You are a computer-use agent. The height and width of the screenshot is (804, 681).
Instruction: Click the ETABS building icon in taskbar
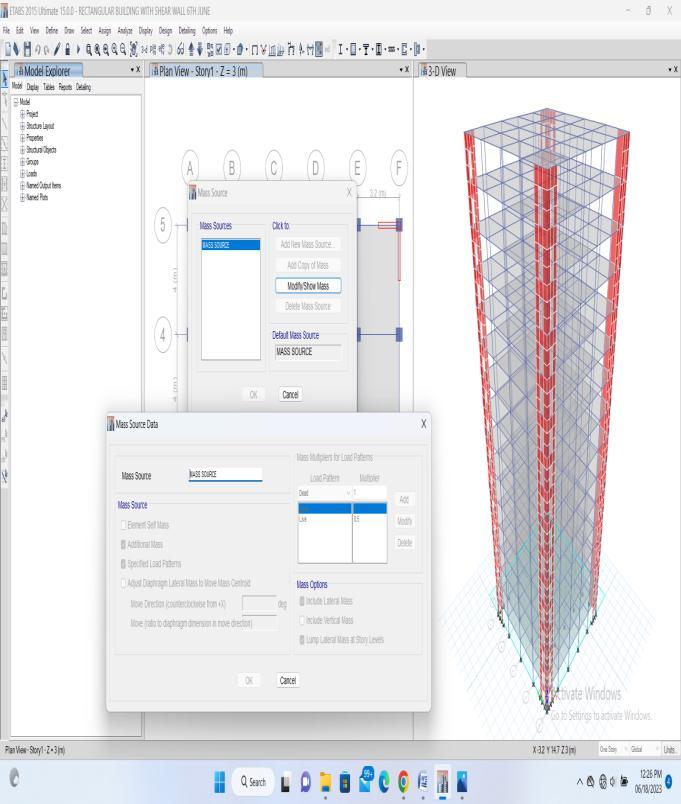[x=442, y=781]
